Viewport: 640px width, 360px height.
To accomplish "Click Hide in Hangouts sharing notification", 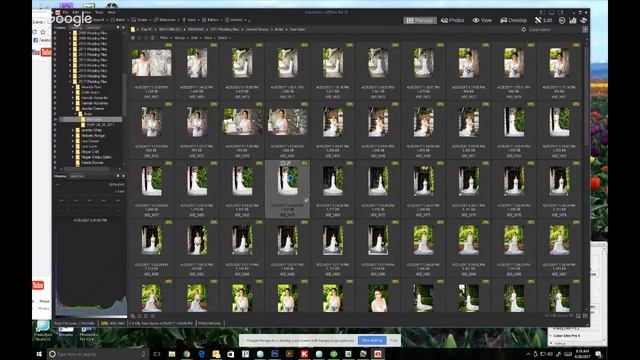I will click(393, 340).
